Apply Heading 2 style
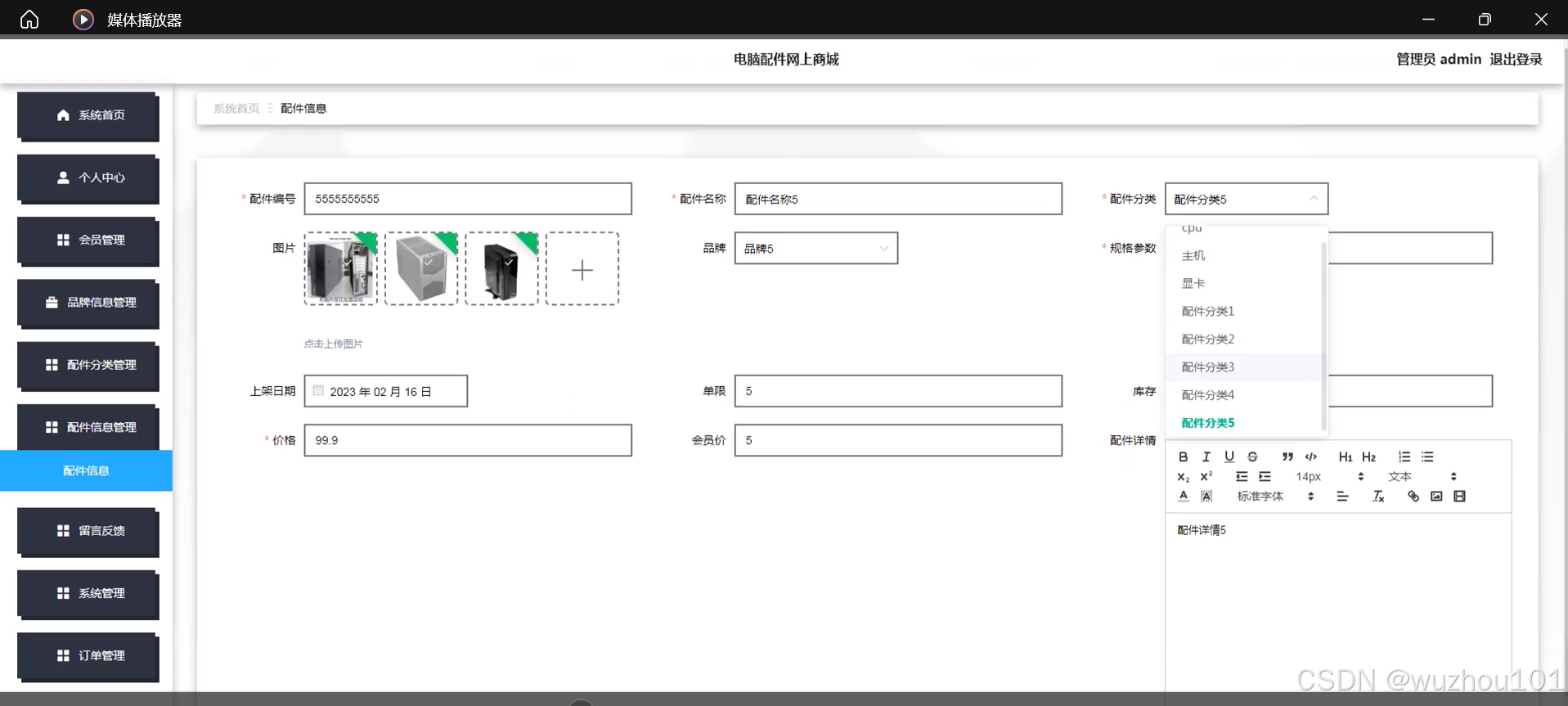This screenshot has width=1568, height=706. (1369, 456)
